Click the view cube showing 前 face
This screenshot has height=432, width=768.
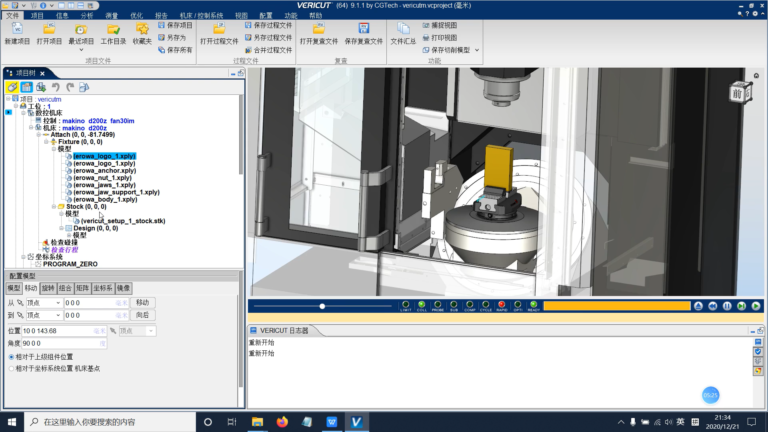pyautogui.click(x=740, y=93)
